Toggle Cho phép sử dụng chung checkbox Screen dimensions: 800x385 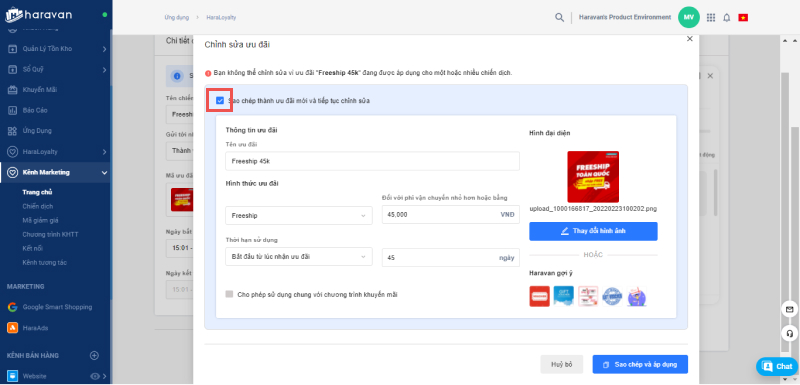(229, 294)
